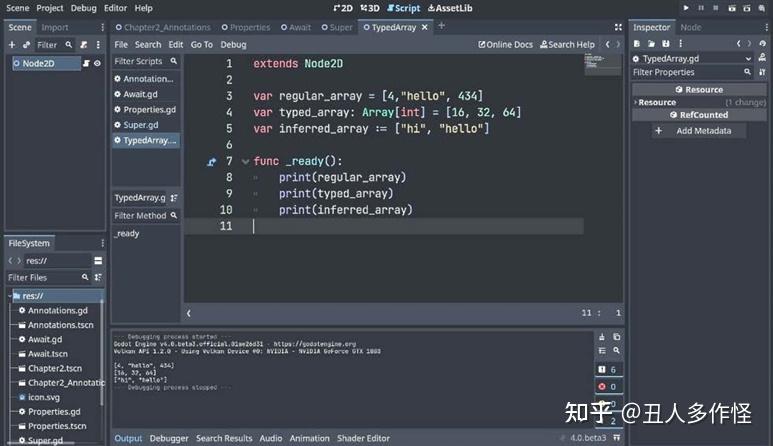
Task: Stop the running project
Action: pyautogui.click(x=716, y=8)
